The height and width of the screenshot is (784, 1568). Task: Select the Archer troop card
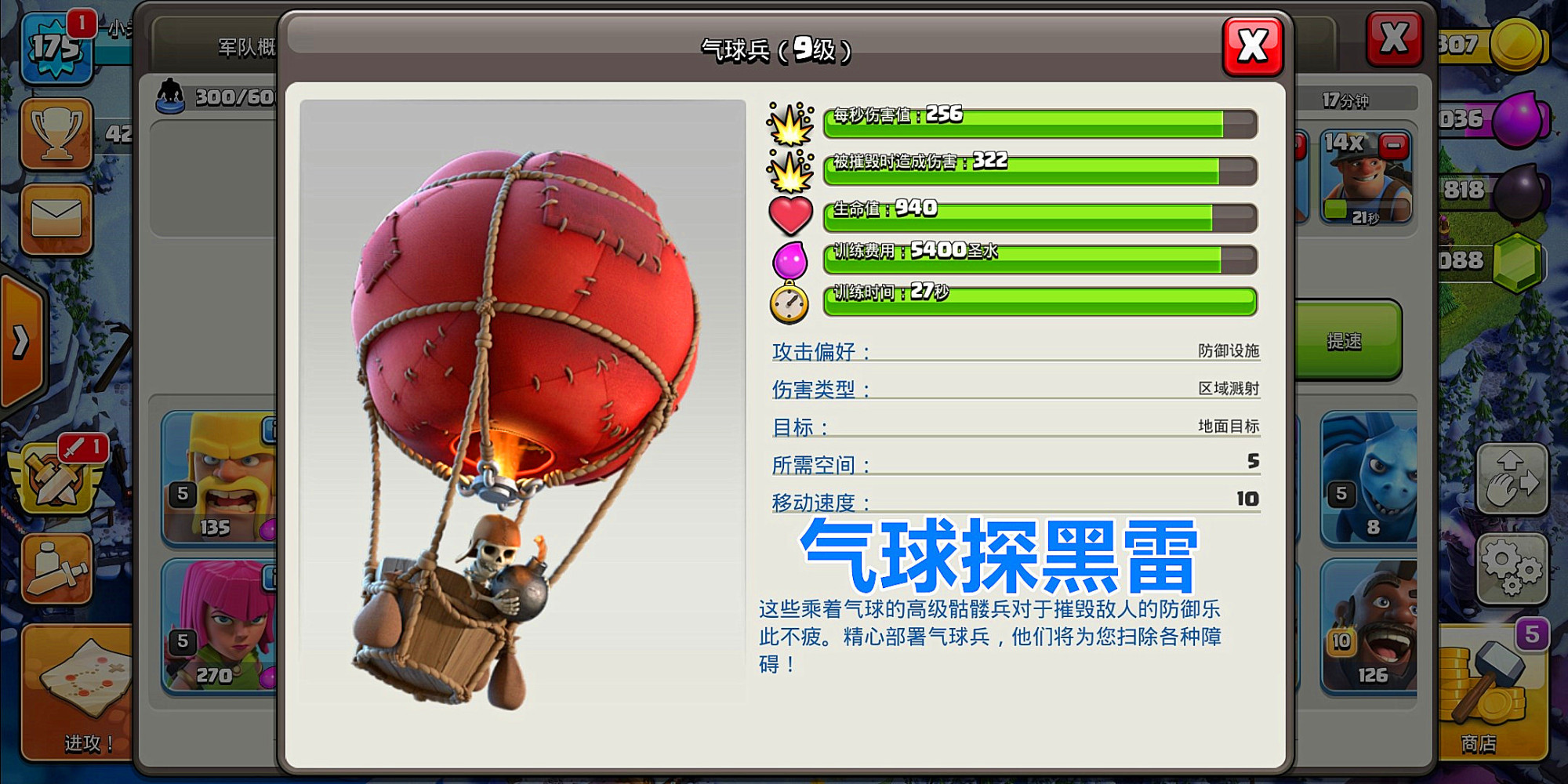(x=220, y=626)
